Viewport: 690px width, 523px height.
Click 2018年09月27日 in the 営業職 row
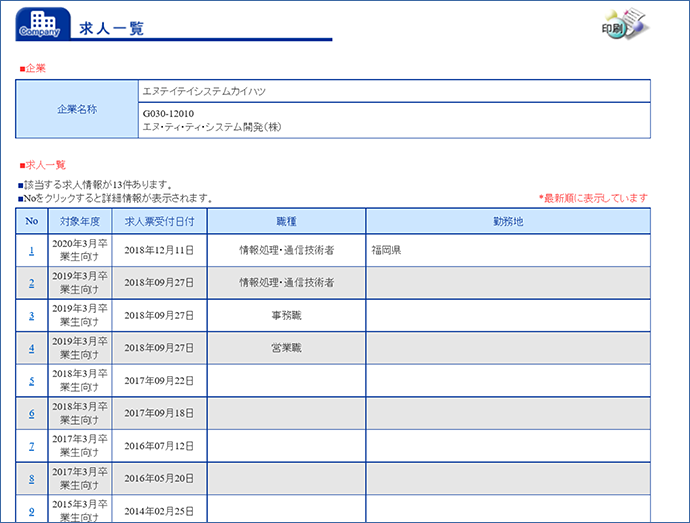[x=159, y=348]
